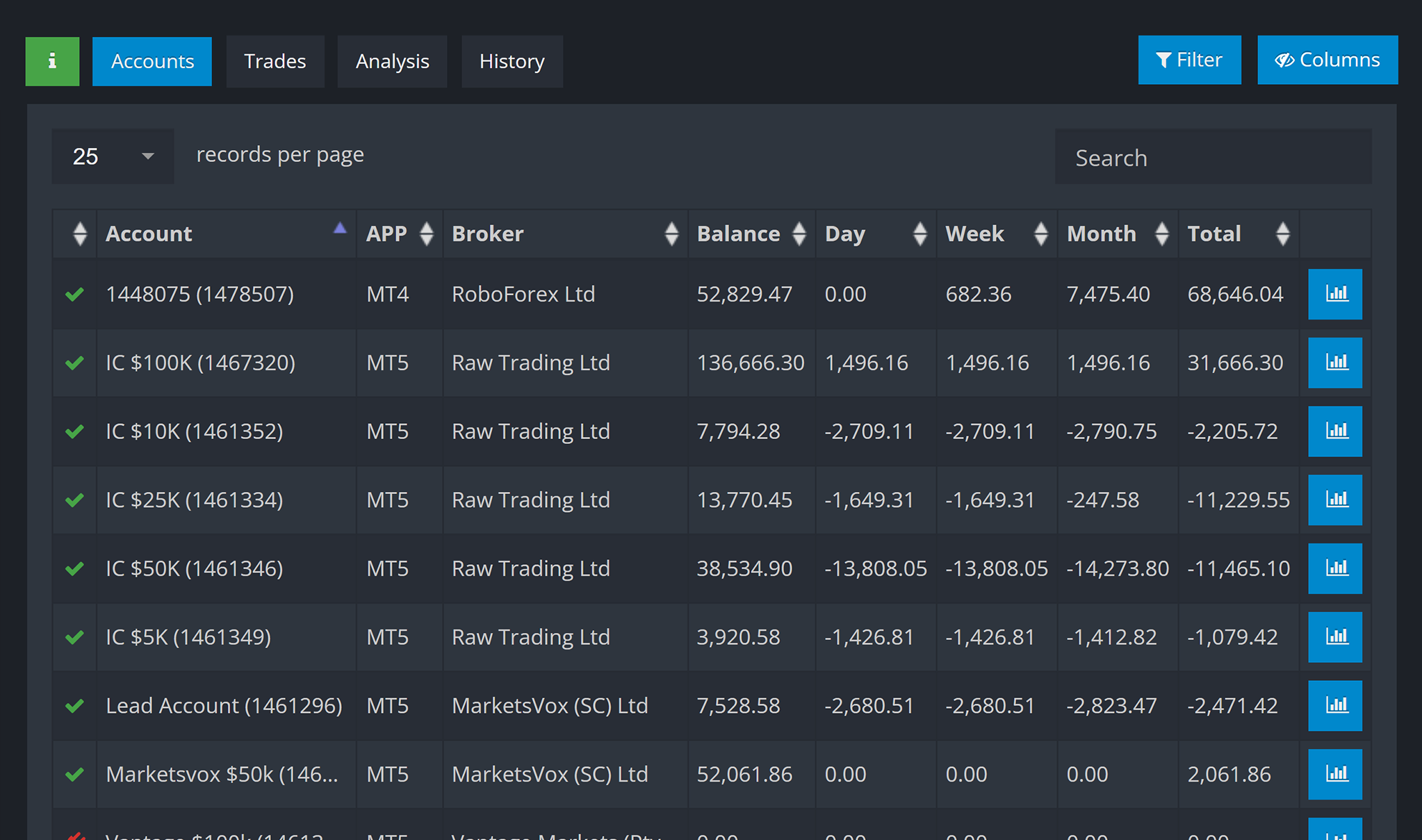Click into the Search input field
The height and width of the screenshot is (840, 1422).
pos(1213,157)
